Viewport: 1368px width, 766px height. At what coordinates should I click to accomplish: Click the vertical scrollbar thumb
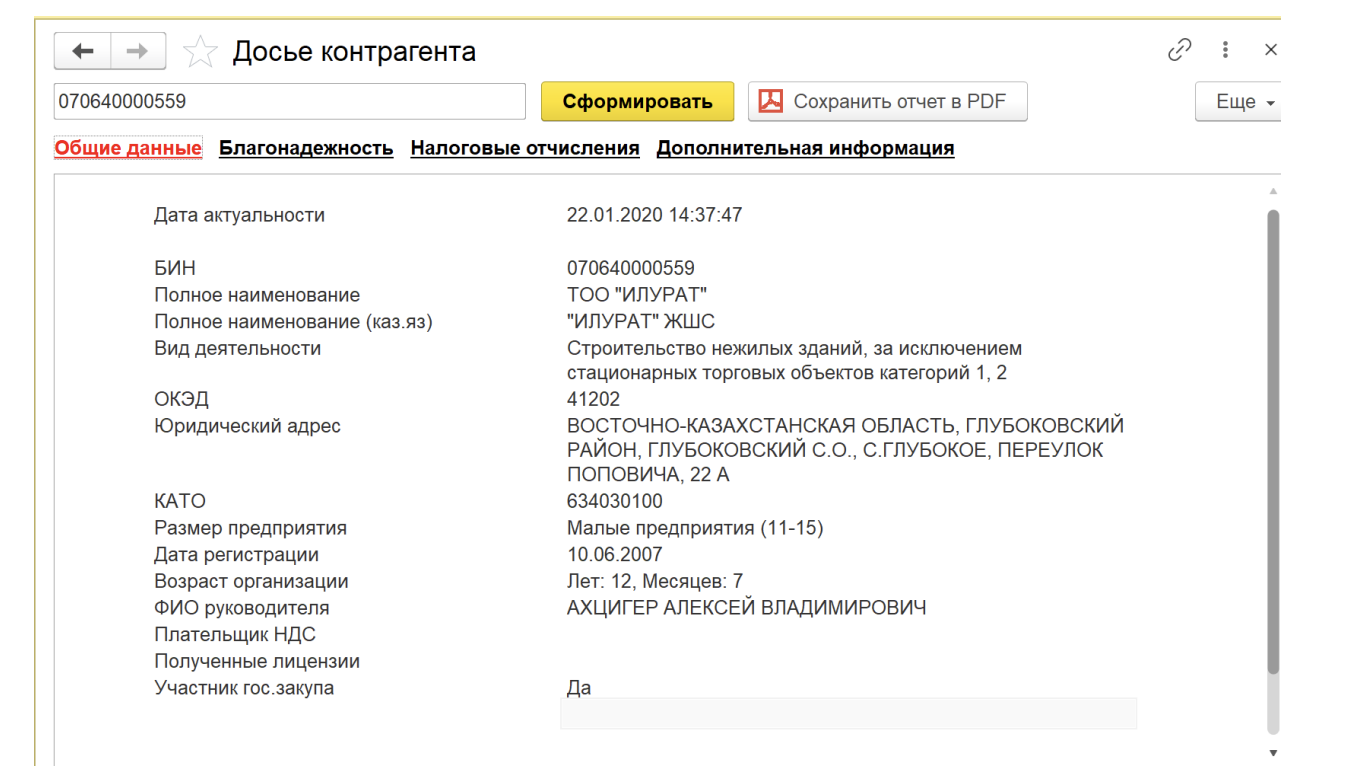click(1273, 440)
